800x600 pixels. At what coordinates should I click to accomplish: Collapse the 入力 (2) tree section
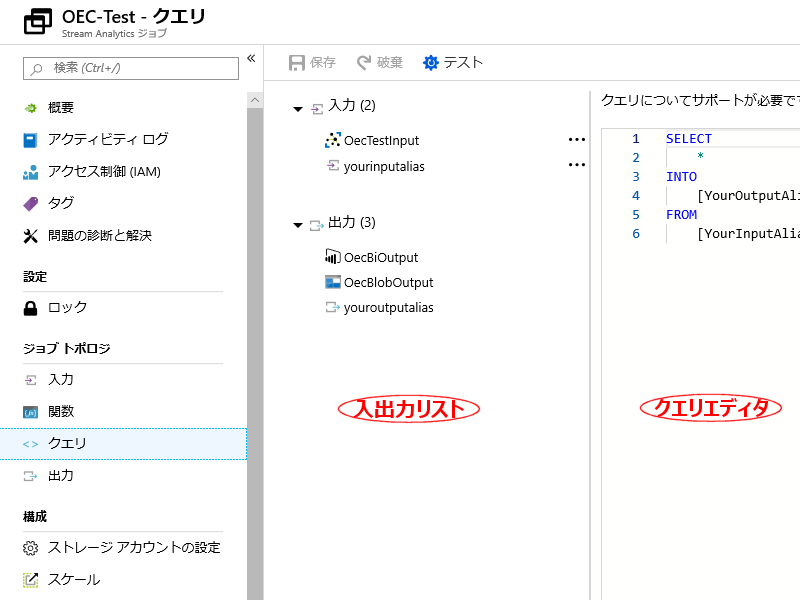coord(298,109)
